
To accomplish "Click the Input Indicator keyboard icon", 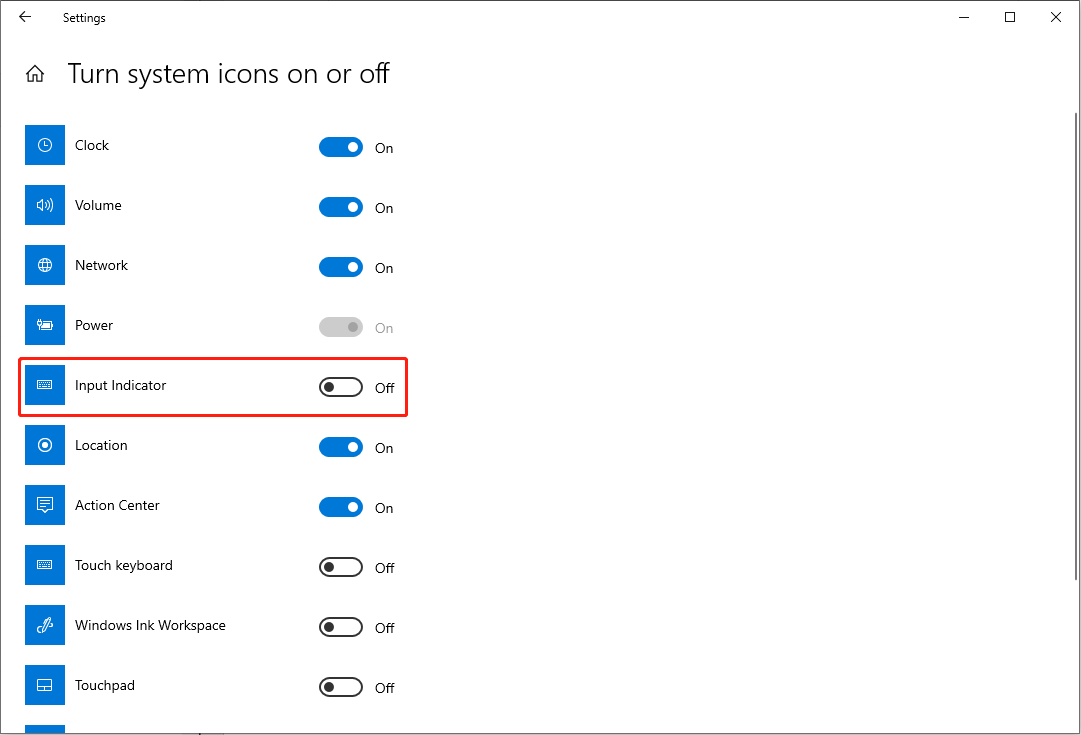I will [44, 385].
